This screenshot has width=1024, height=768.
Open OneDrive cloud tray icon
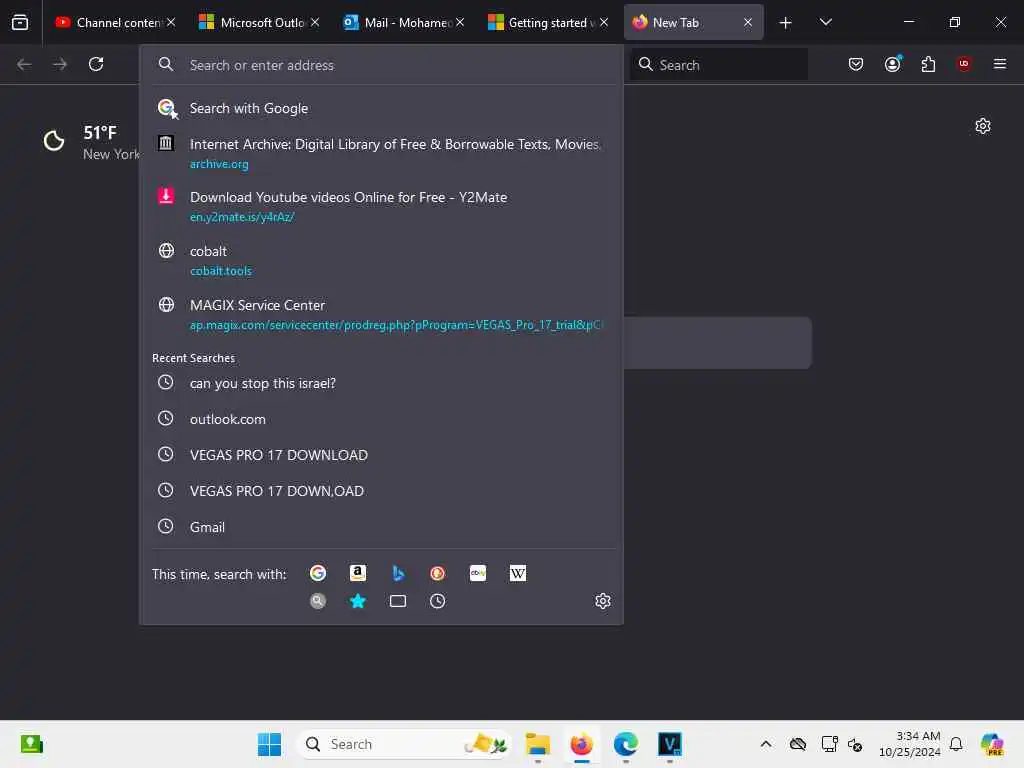pyautogui.click(x=797, y=744)
